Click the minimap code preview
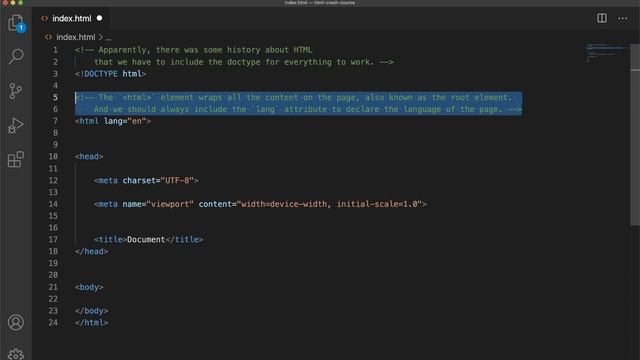Screen dimensions: 640x360 607,53
